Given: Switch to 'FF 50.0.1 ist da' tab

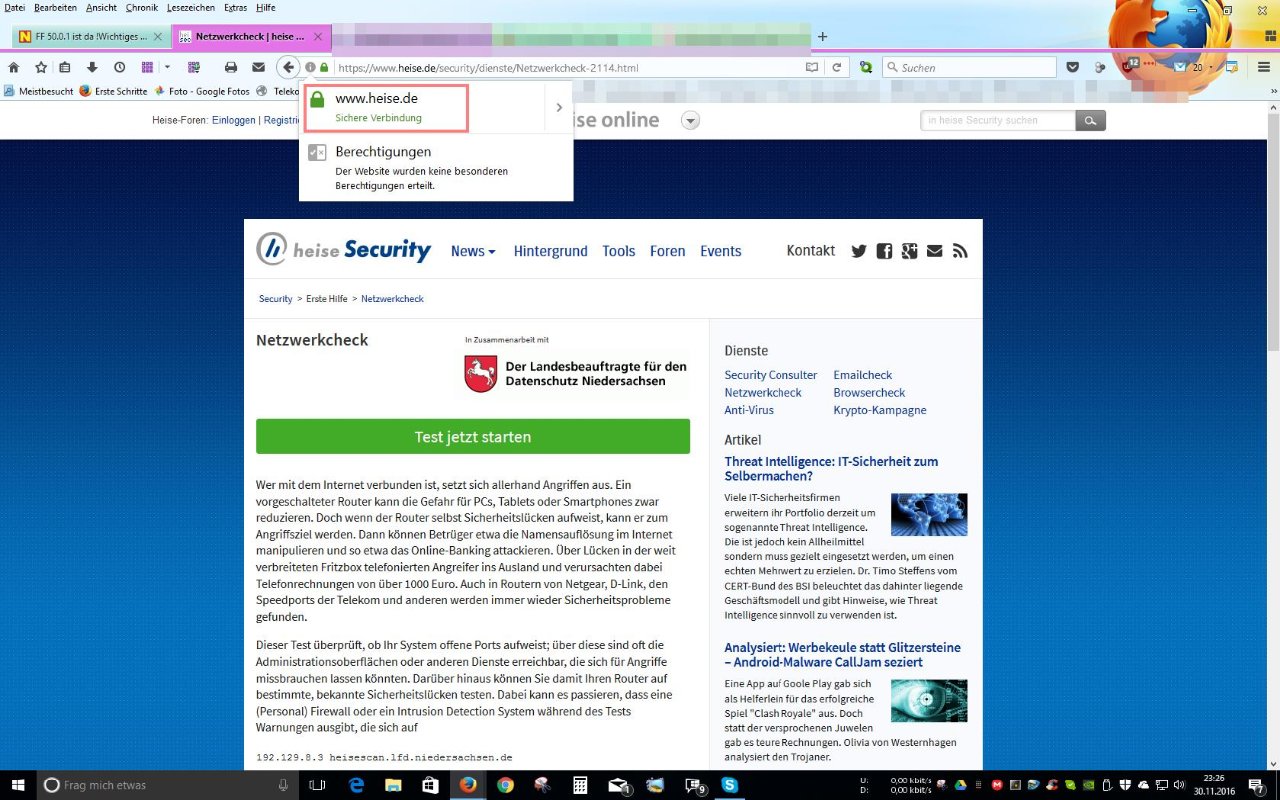Looking at the screenshot, I should [x=90, y=37].
